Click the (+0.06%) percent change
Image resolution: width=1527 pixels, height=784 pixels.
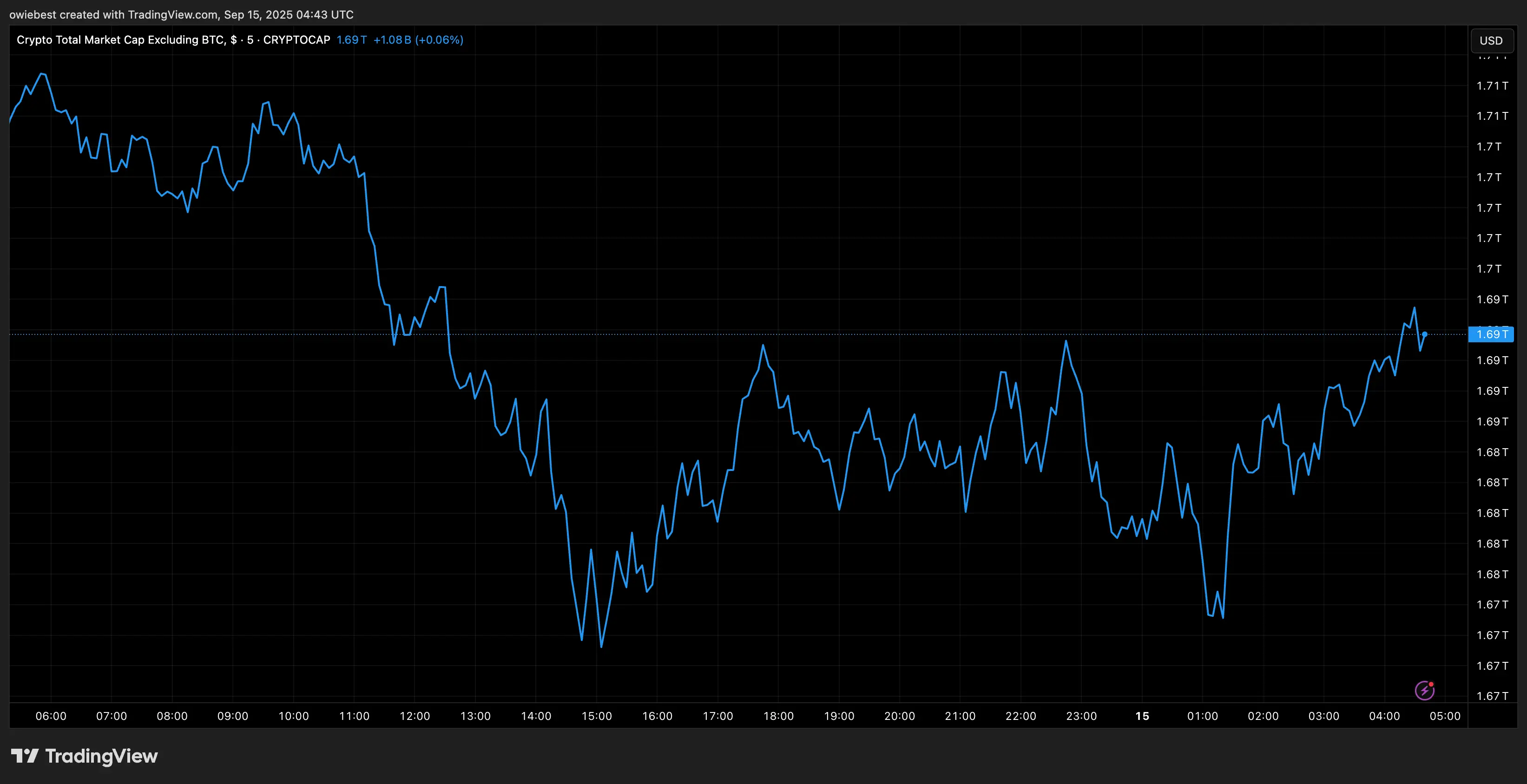pos(439,39)
